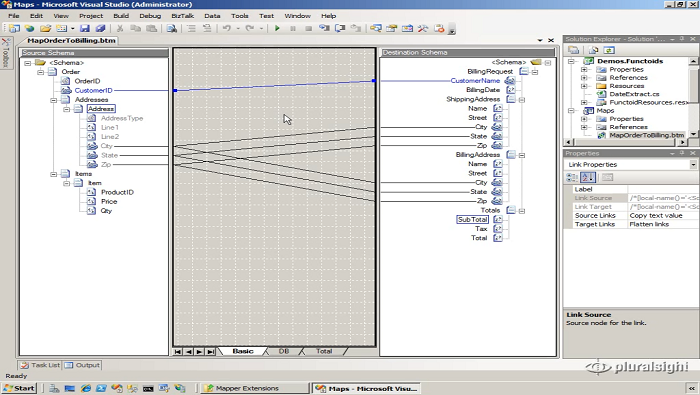Select the Basic grid page tab

tap(243, 351)
